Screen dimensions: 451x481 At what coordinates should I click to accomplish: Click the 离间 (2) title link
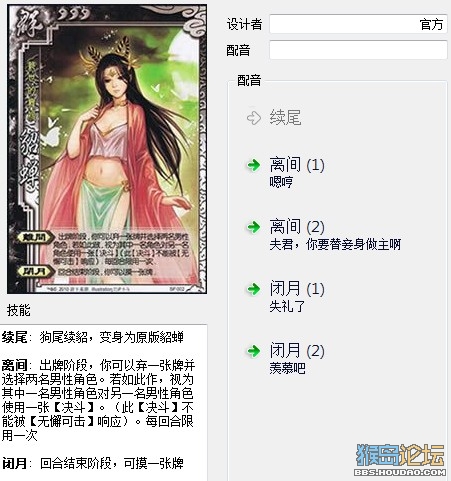(297, 227)
